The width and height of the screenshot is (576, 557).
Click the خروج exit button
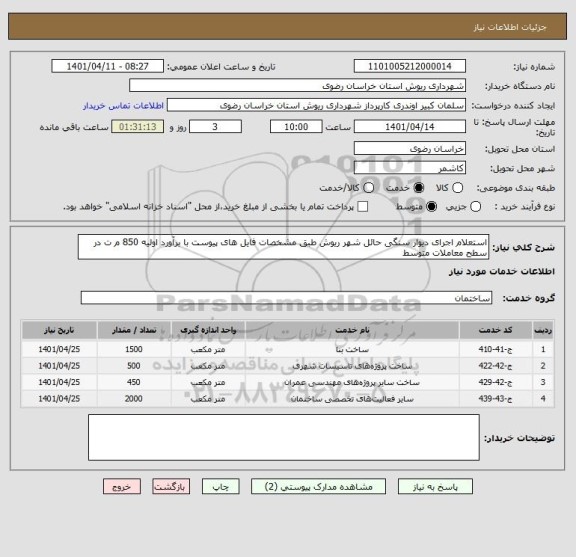coord(122,487)
